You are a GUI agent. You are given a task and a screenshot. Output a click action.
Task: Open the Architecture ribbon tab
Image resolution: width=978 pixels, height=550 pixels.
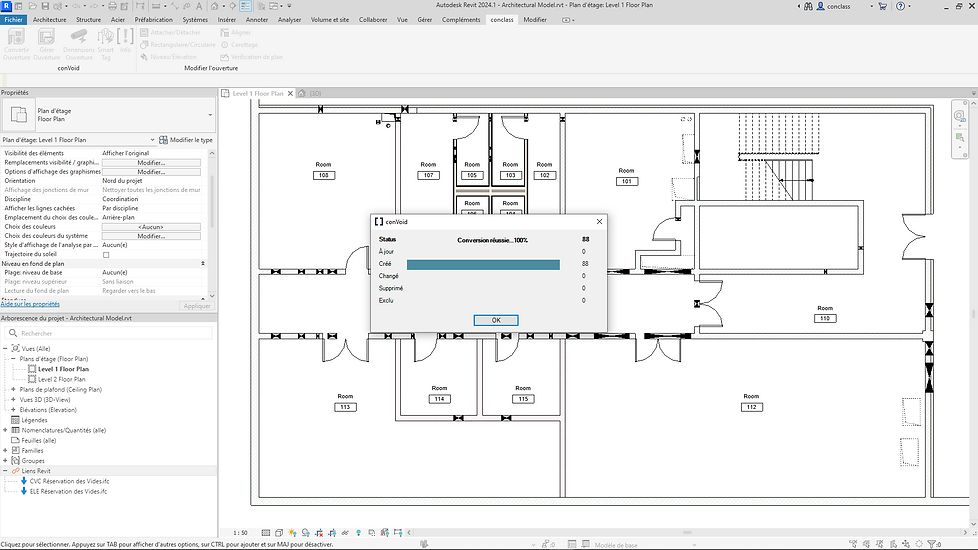point(49,19)
